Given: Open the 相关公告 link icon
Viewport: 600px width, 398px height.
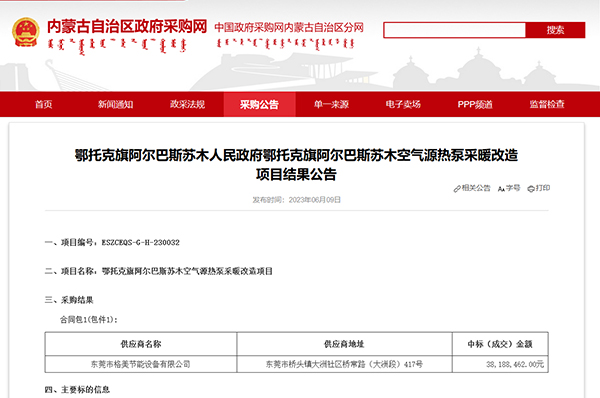Looking at the screenshot, I should point(457,189).
